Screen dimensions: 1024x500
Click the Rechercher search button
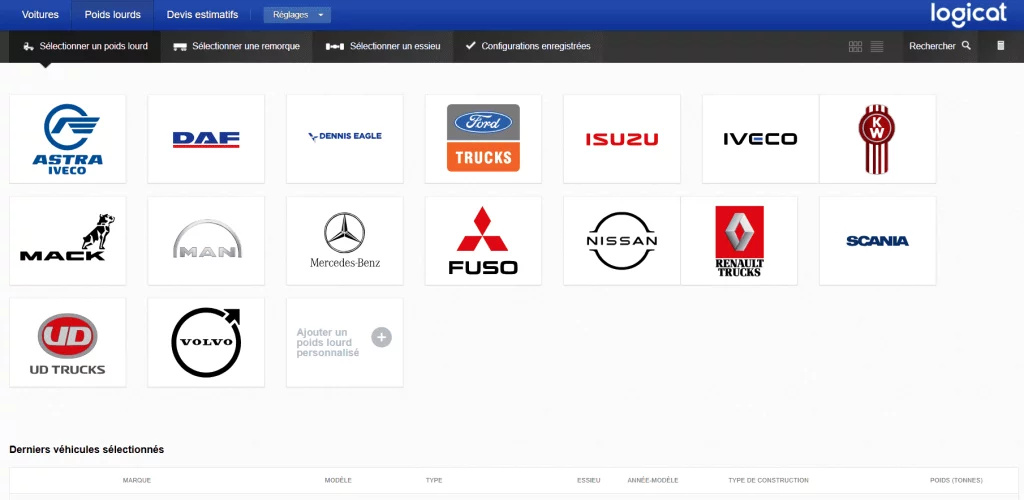click(940, 46)
